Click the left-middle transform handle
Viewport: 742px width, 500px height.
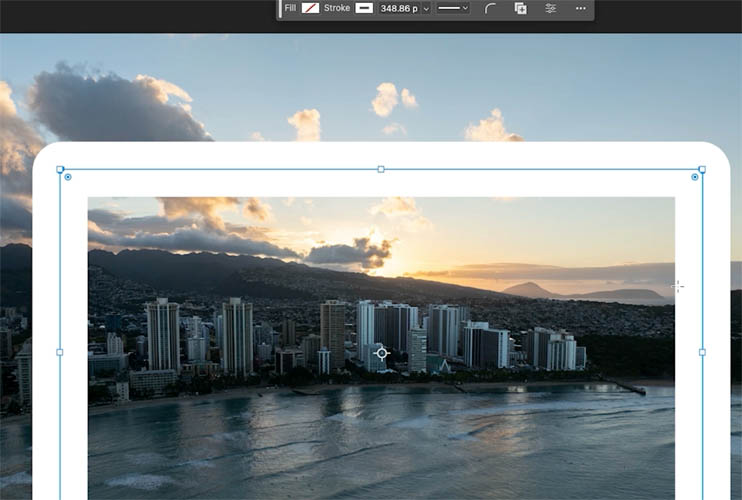[x=60, y=352]
